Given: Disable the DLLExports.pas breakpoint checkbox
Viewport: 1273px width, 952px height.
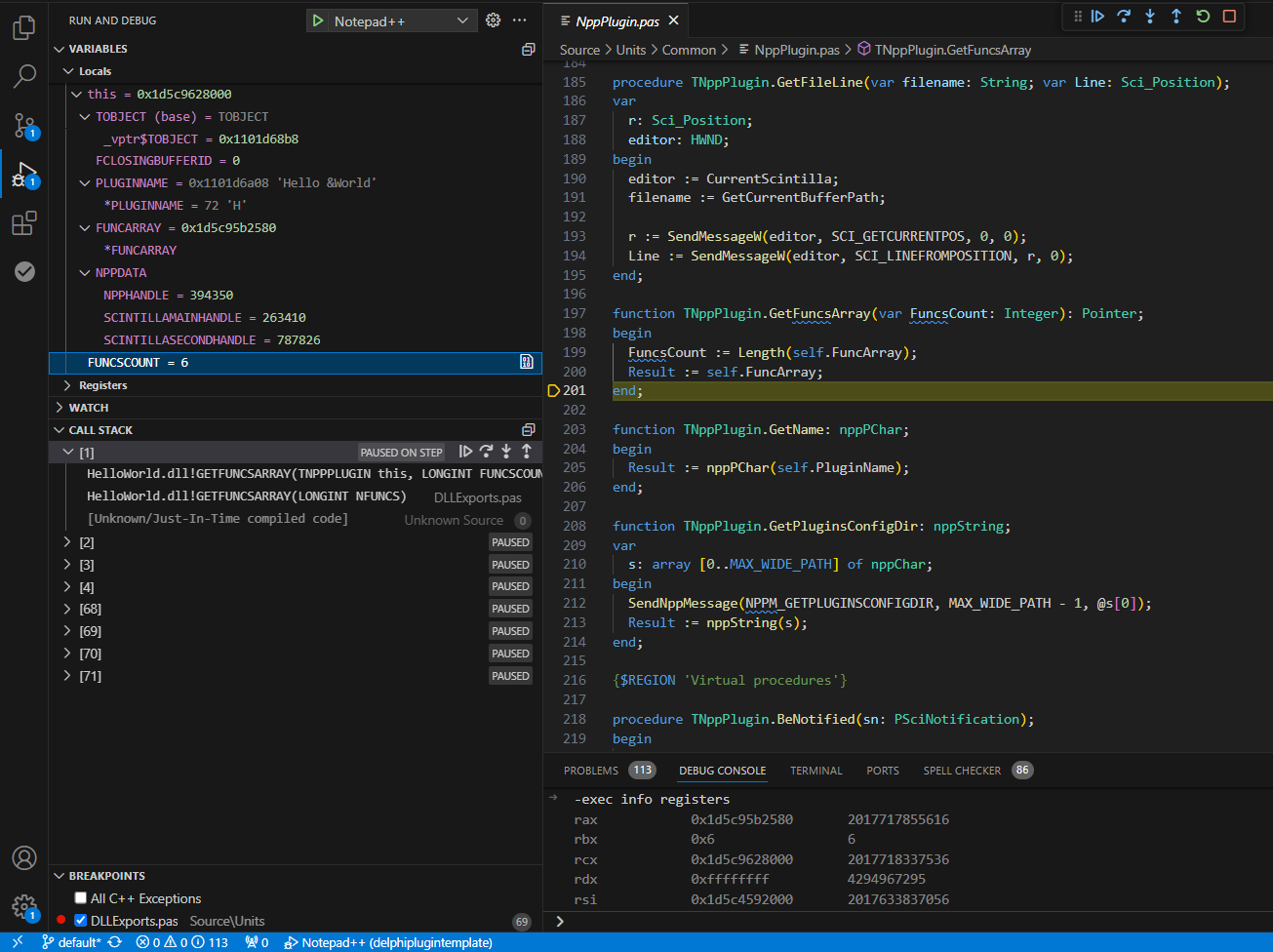Looking at the screenshot, I should [x=81, y=920].
